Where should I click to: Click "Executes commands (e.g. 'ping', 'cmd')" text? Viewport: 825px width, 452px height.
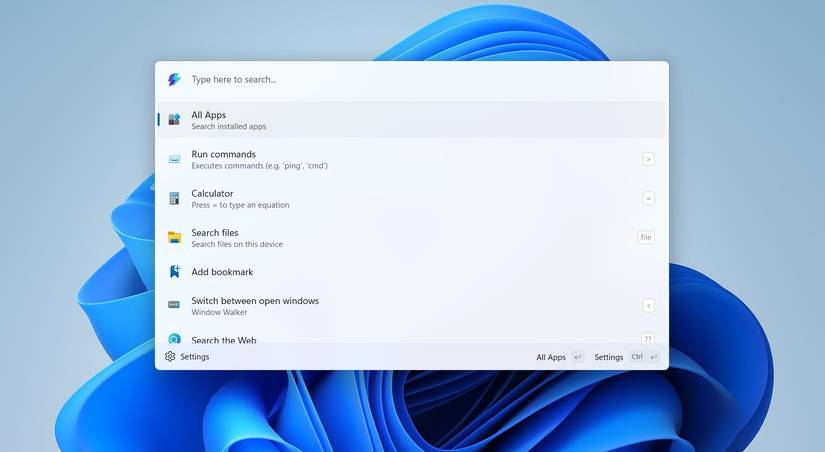(259, 166)
